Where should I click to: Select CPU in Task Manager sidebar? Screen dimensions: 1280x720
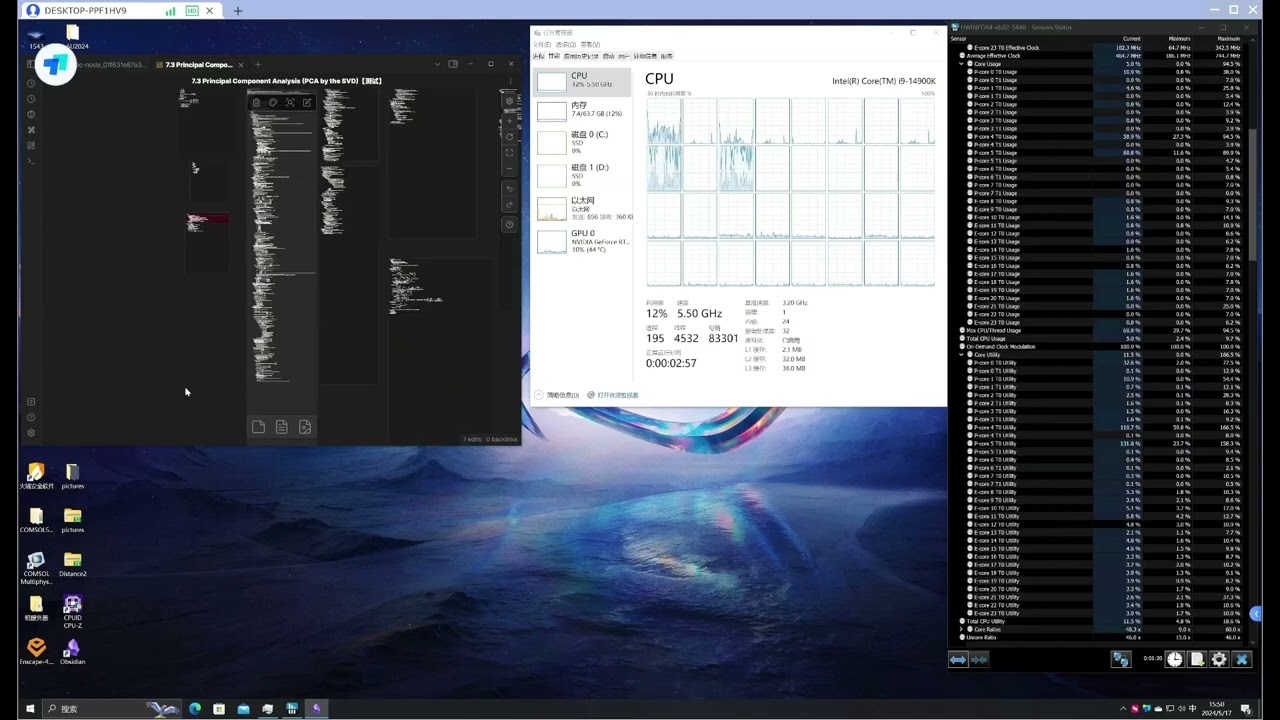584,82
